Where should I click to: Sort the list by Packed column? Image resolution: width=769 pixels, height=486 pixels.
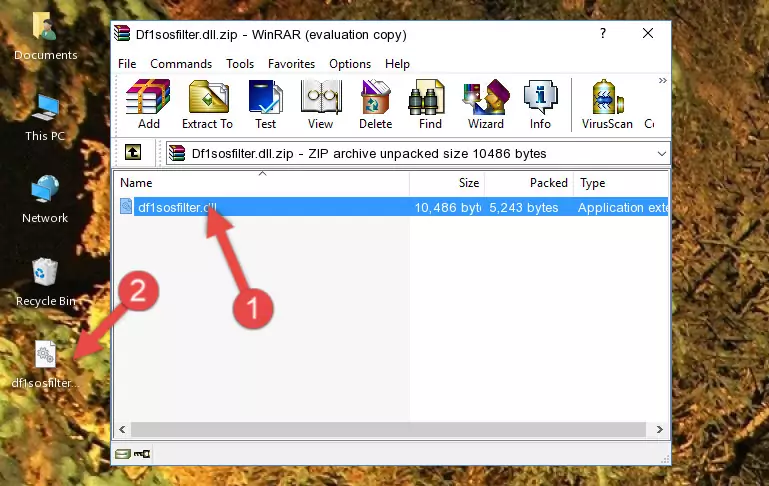529,183
